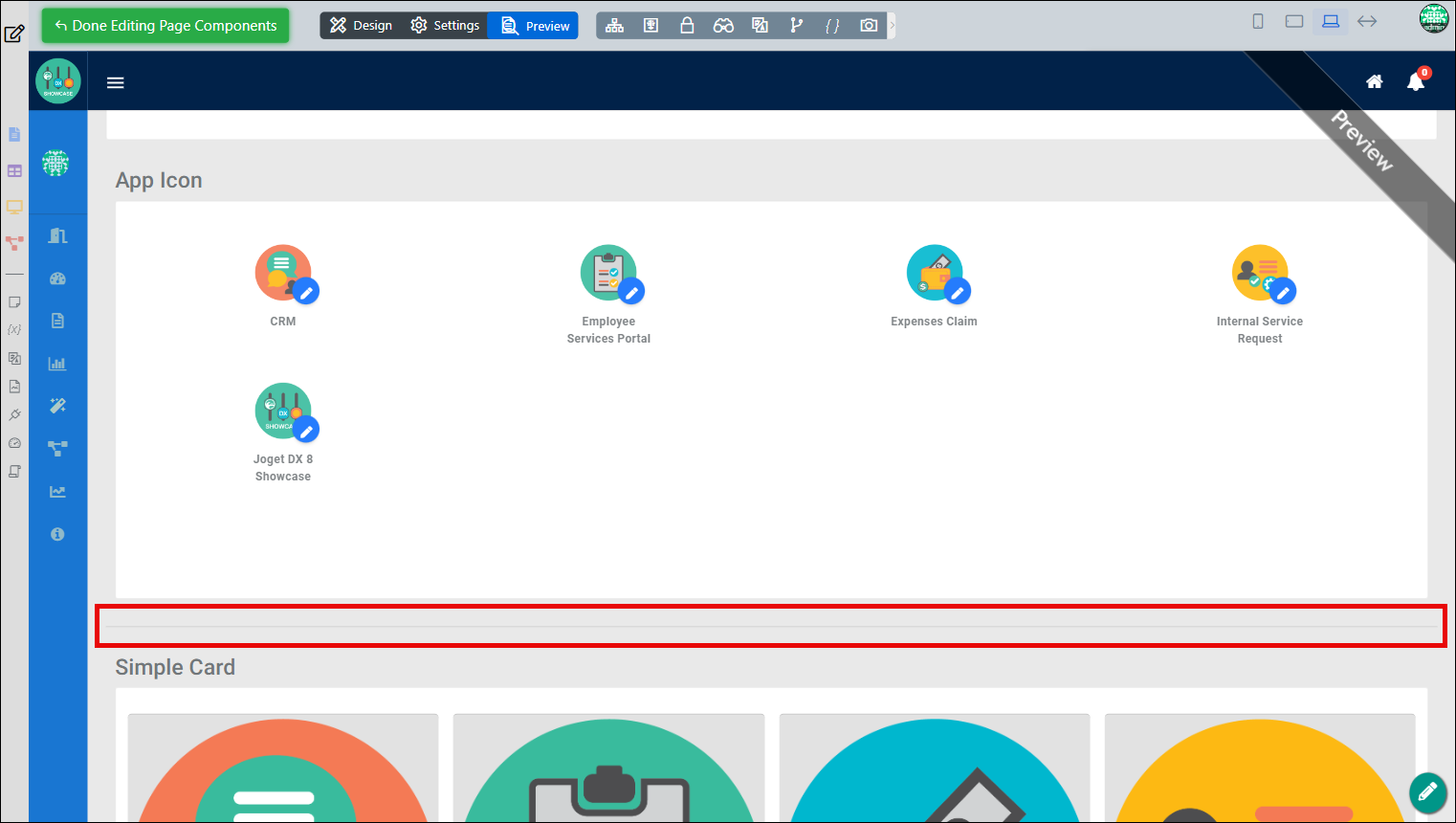Open the process builder red flow icon
Viewport: 1456px width, 823px height.
(14, 243)
